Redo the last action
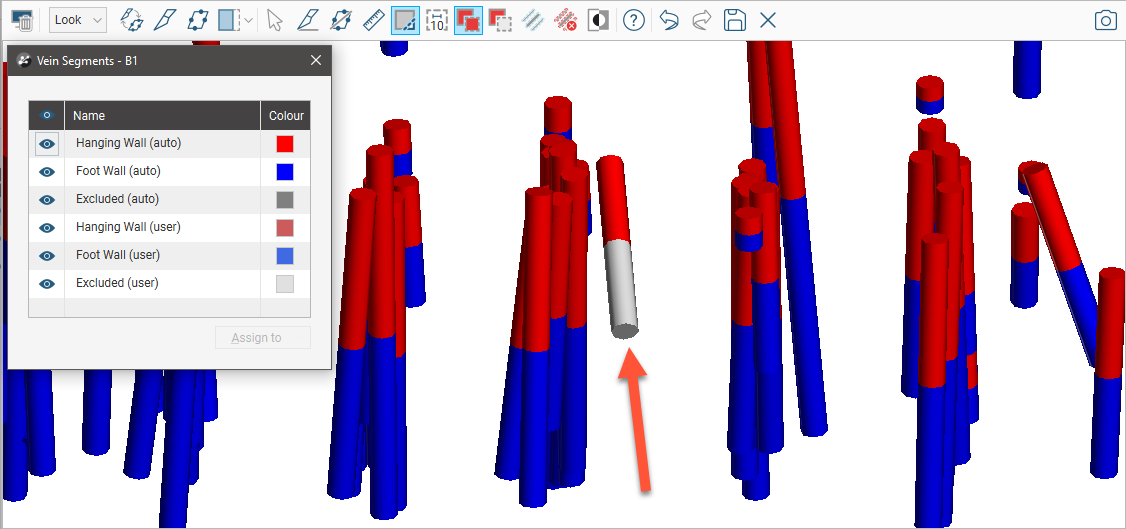This screenshot has width=1126, height=529. point(702,20)
